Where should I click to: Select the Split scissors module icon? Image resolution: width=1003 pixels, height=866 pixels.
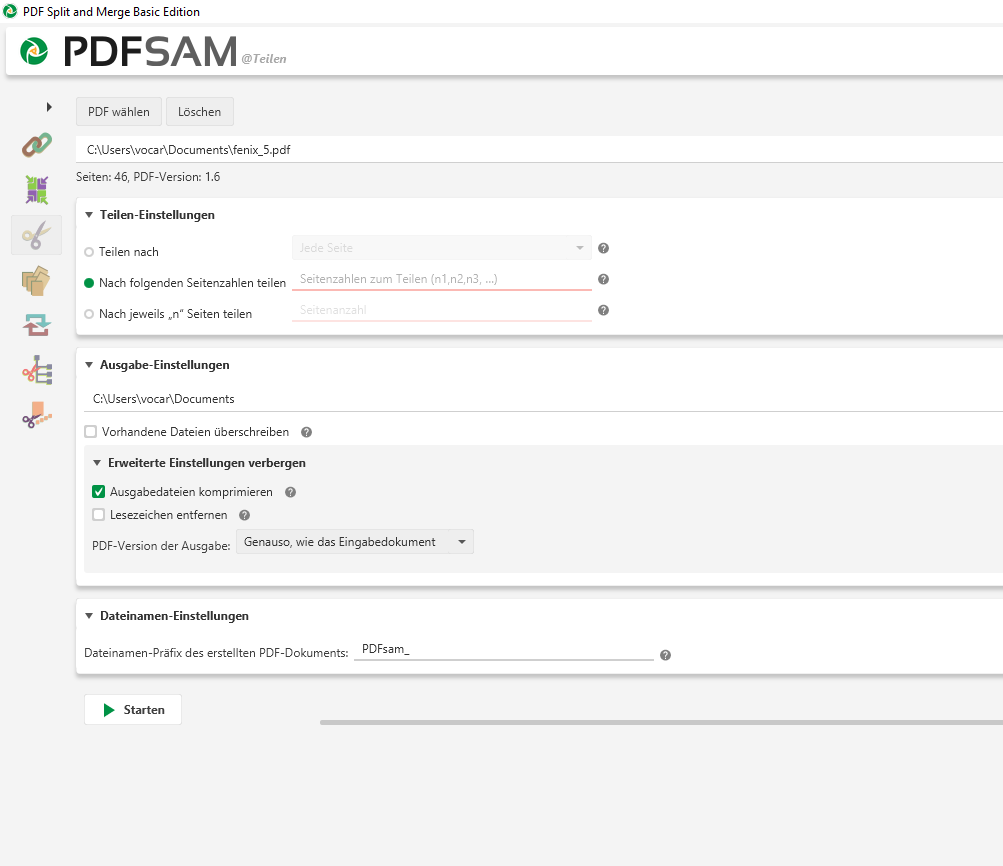click(36, 235)
